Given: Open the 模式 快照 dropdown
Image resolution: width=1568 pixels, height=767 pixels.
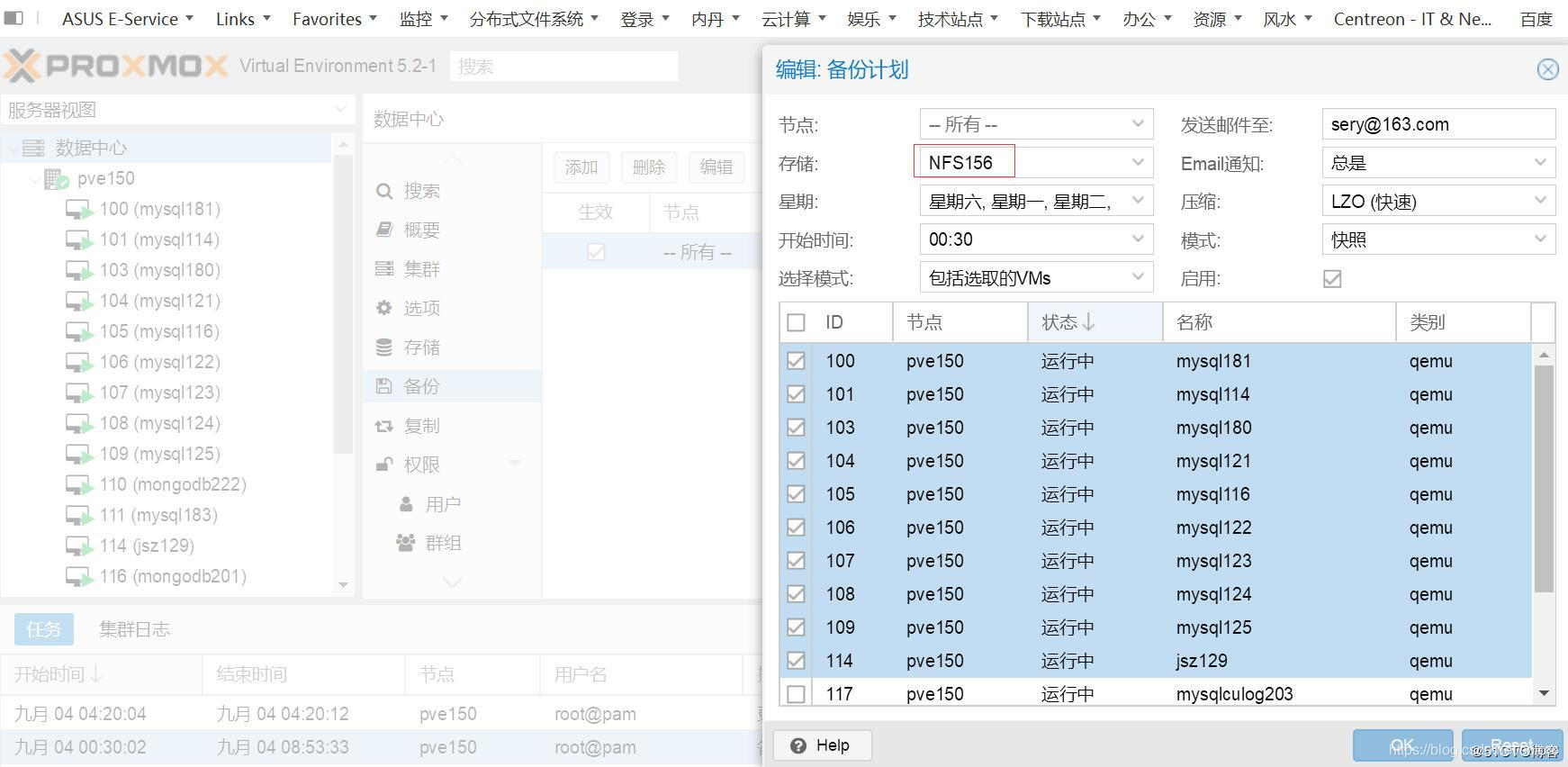Looking at the screenshot, I should click(x=1540, y=239).
